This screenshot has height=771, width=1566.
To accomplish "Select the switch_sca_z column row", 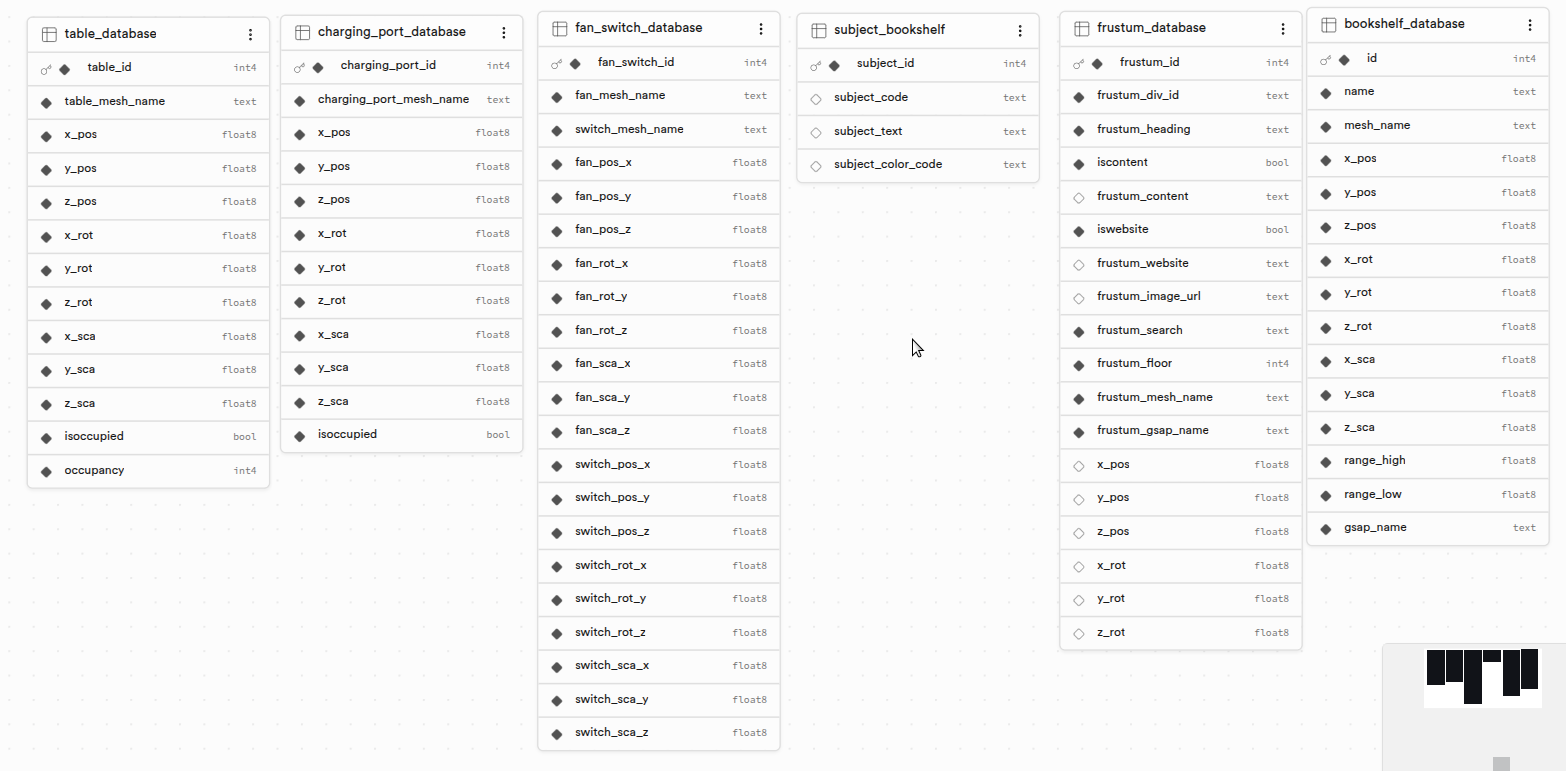I will (659, 733).
